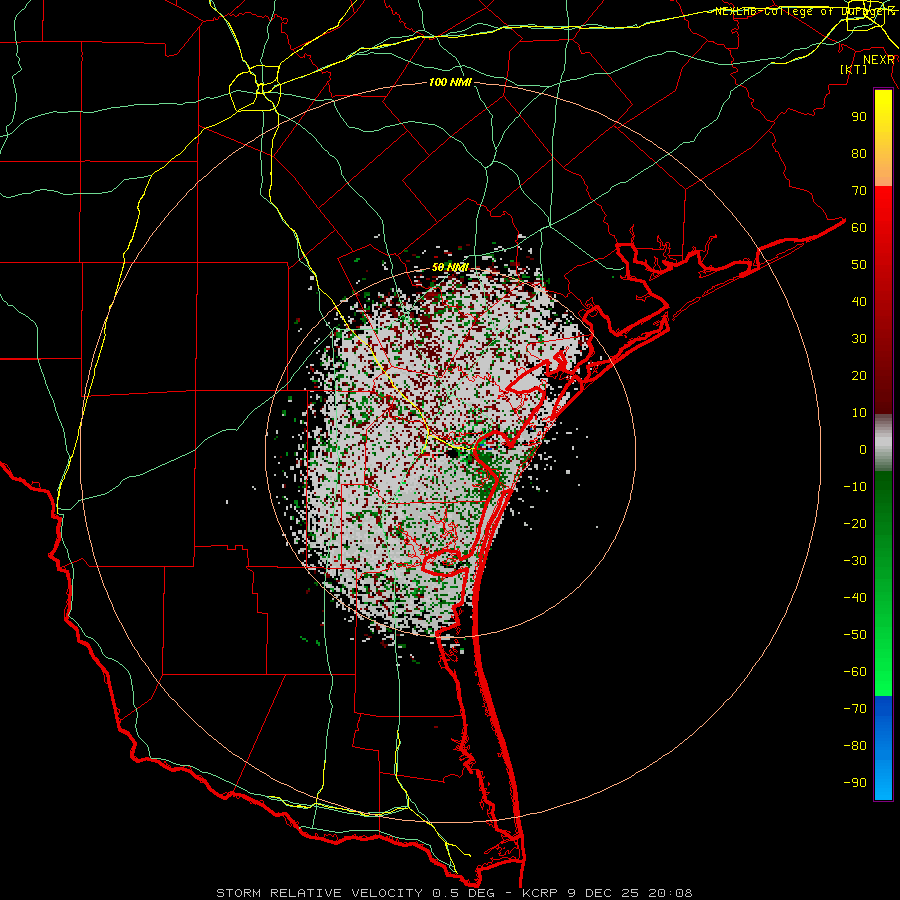Click the "50 NMI" range ring label
Viewport: 900px width, 900px height.
(x=450, y=267)
